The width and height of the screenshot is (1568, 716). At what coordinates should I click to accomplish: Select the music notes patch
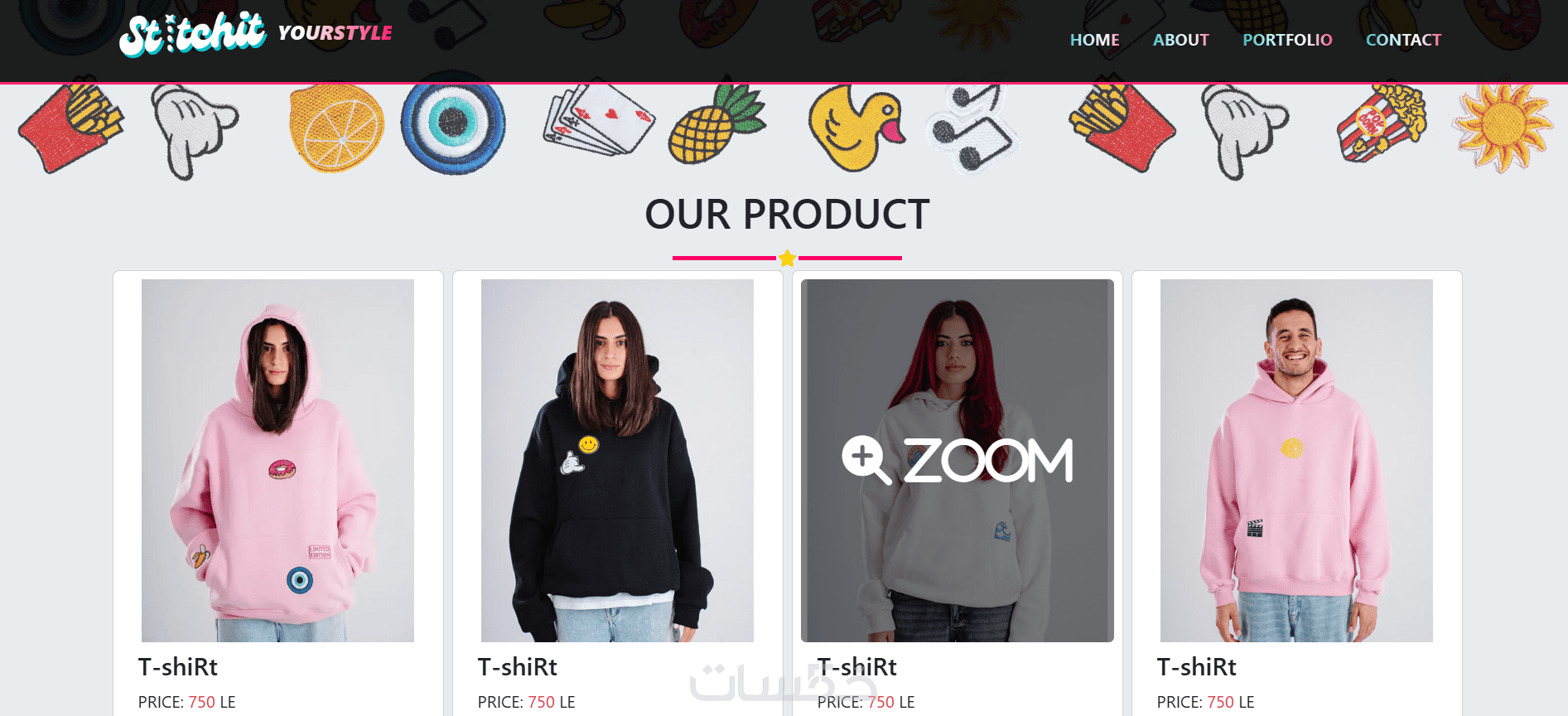tap(972, 128)
